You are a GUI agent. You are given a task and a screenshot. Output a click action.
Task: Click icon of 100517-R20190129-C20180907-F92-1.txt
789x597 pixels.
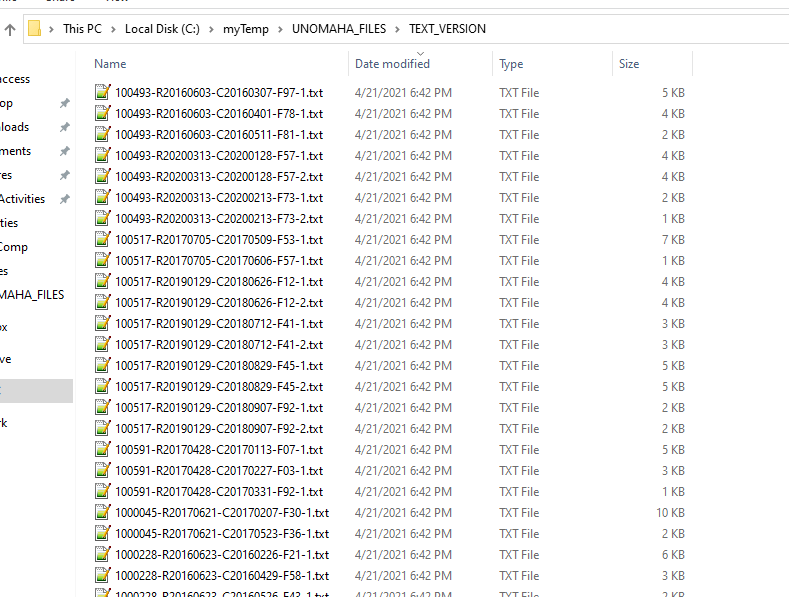pos(103,407)
